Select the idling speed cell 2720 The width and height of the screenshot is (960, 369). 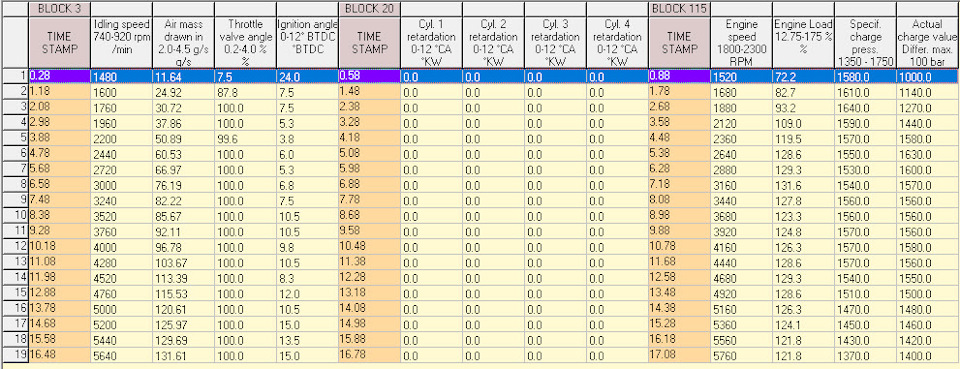121,169
